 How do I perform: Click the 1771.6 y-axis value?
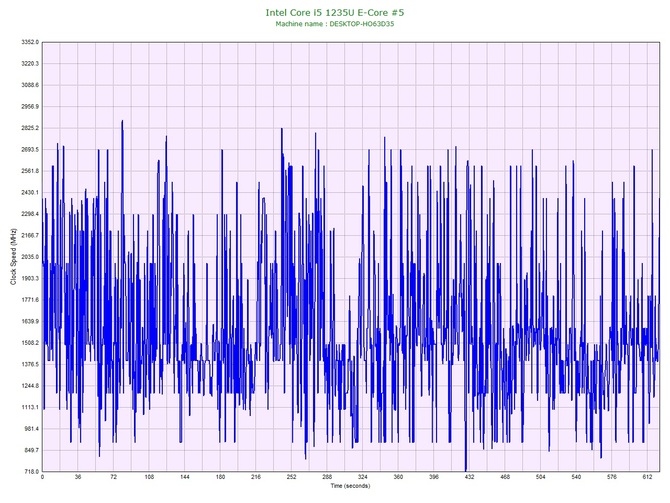point(30,300)
